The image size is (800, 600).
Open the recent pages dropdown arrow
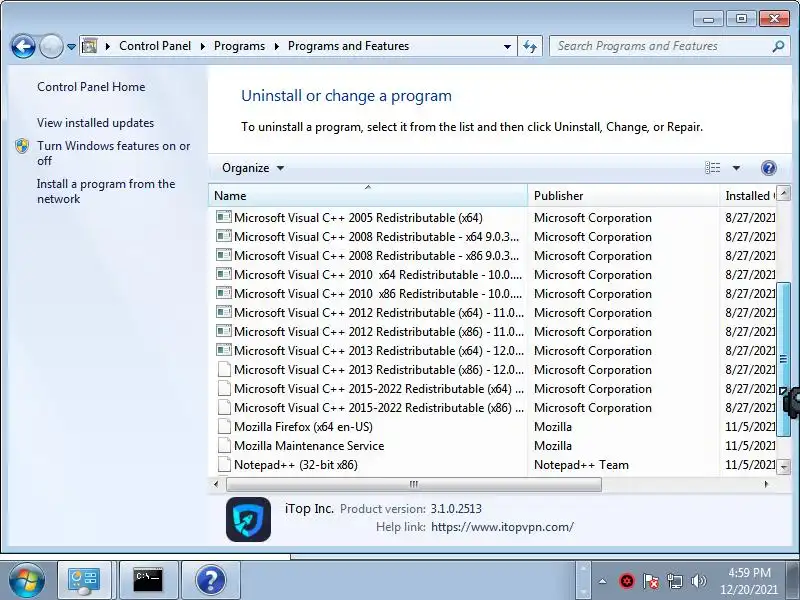tap(71, 47)
